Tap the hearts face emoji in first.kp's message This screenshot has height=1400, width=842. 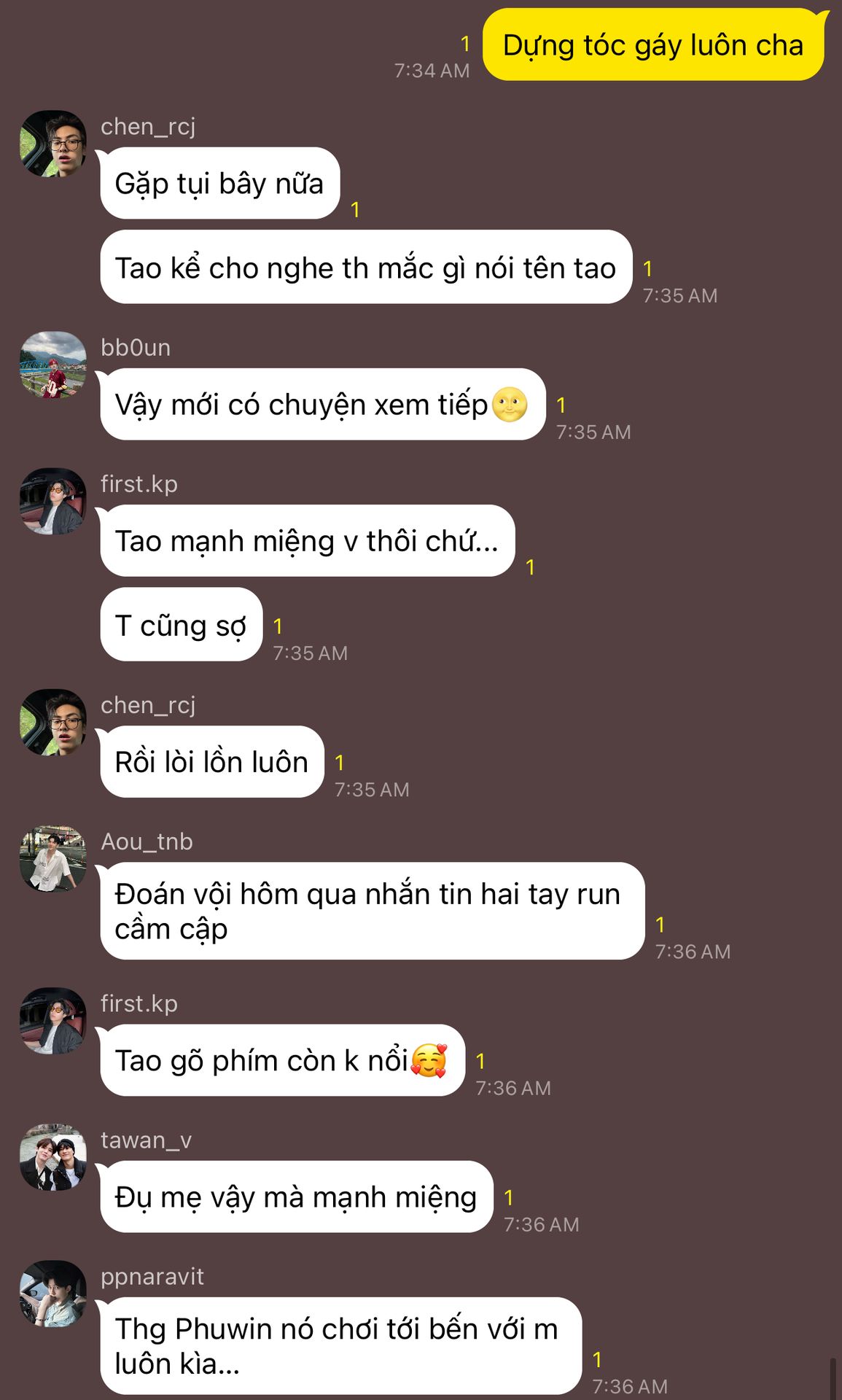click(429, 1060)
